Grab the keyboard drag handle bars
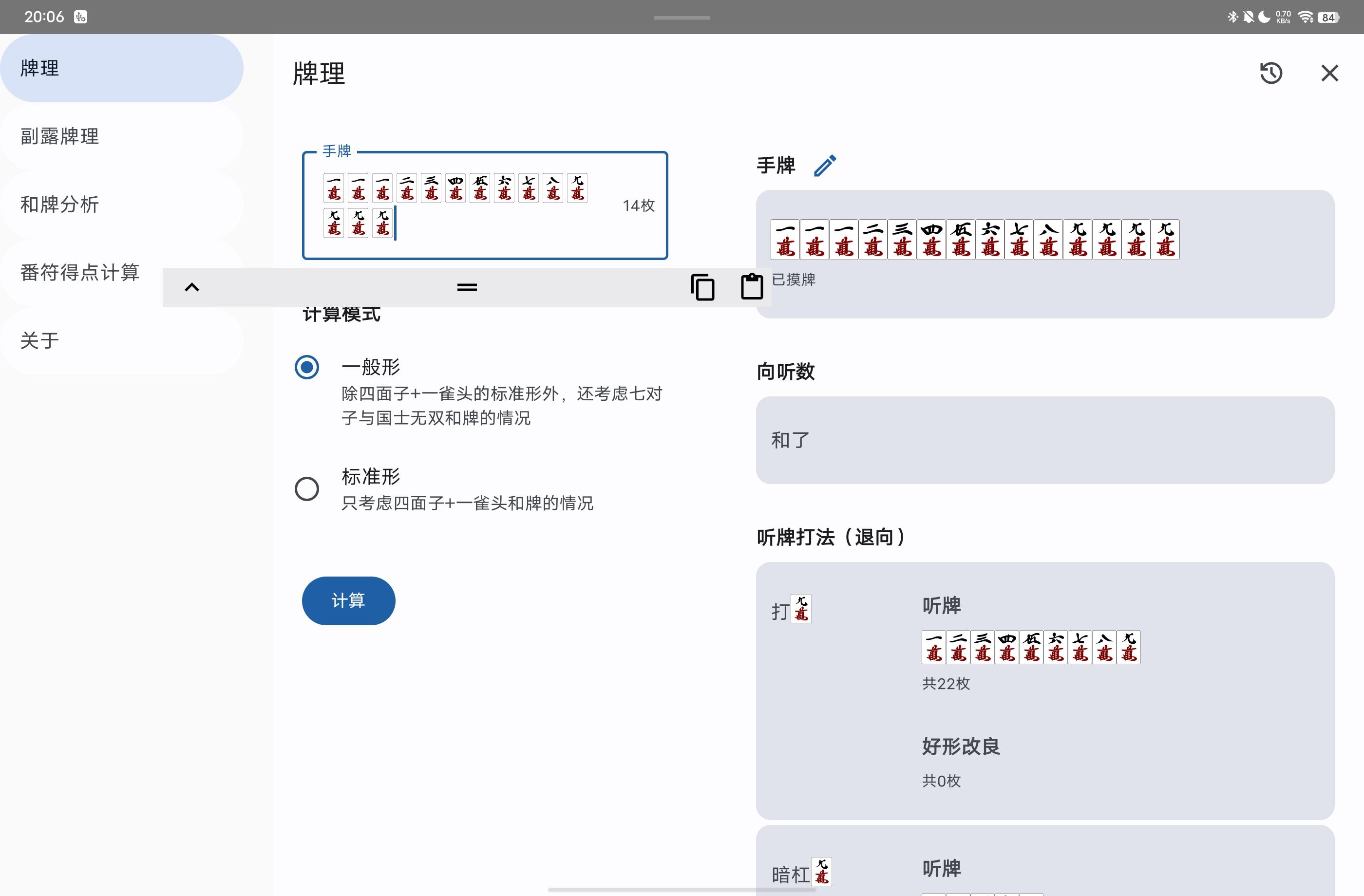 click(467, 287)
